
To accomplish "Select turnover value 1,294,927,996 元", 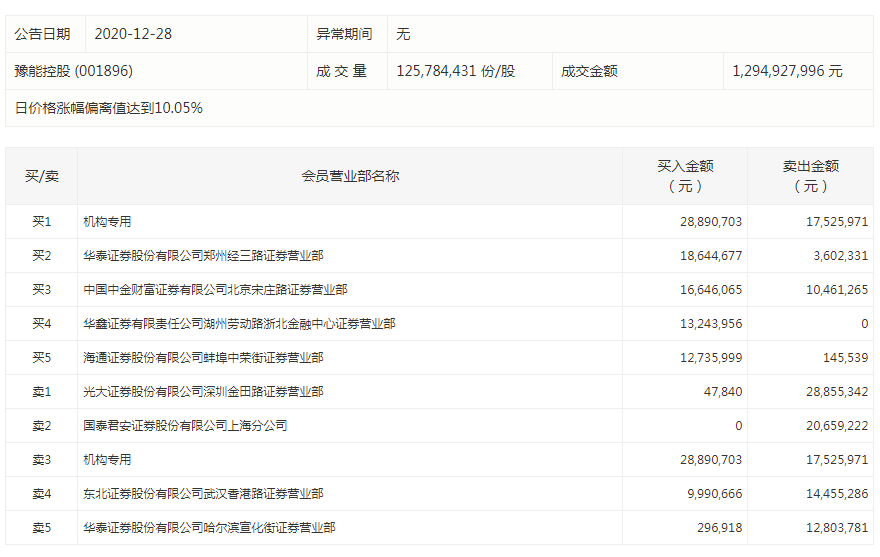I will pyautogui.click(x=787, y=71).
